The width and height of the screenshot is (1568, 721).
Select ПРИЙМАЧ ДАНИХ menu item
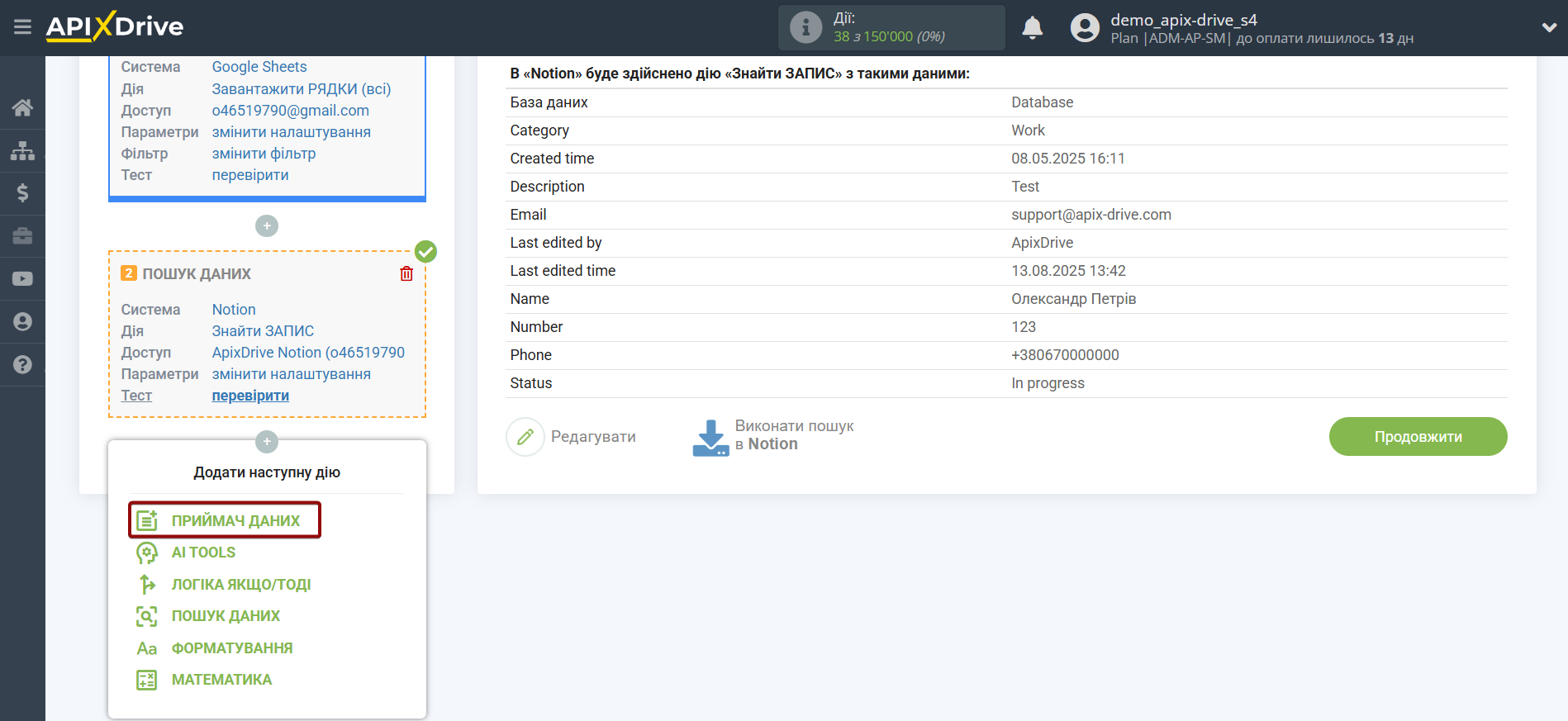click(x=235, y=521)
